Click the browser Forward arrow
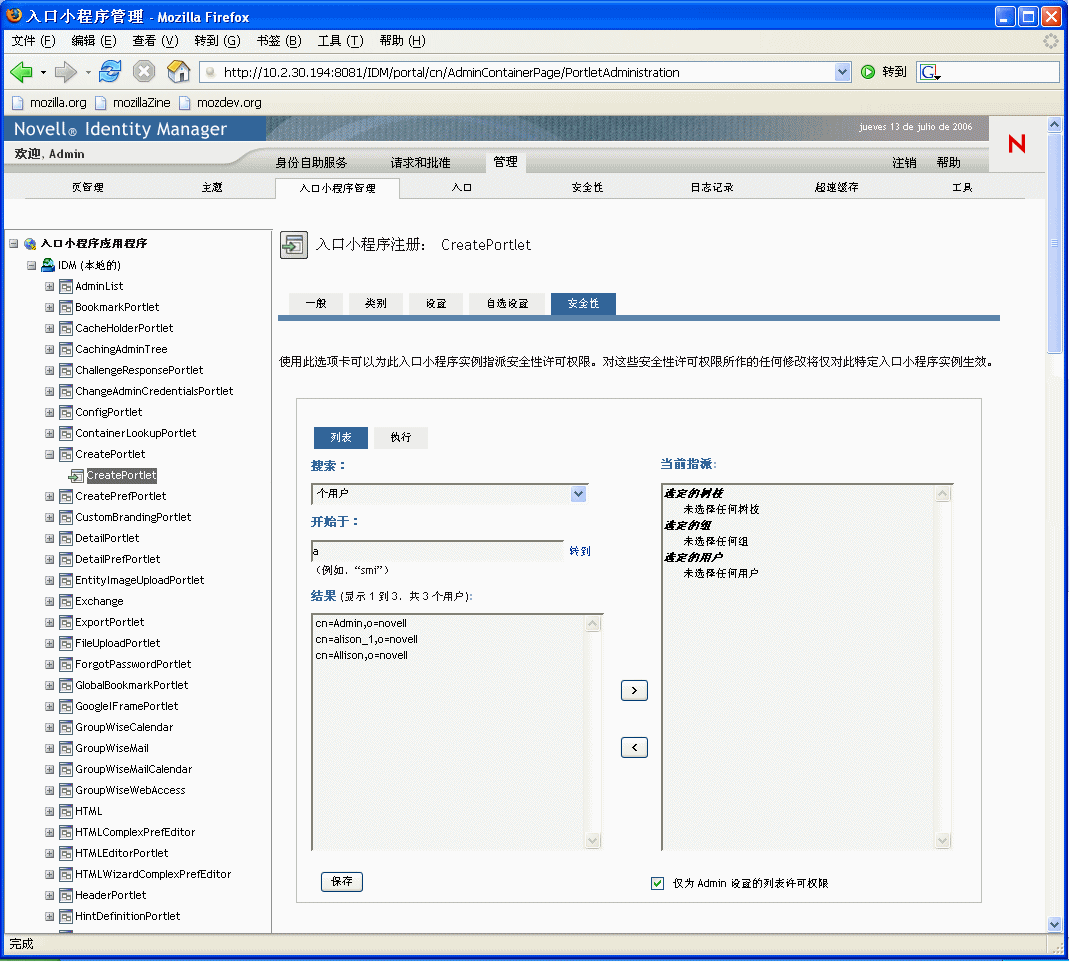The width and height of the screenshot is (1070, 962). 66,72
